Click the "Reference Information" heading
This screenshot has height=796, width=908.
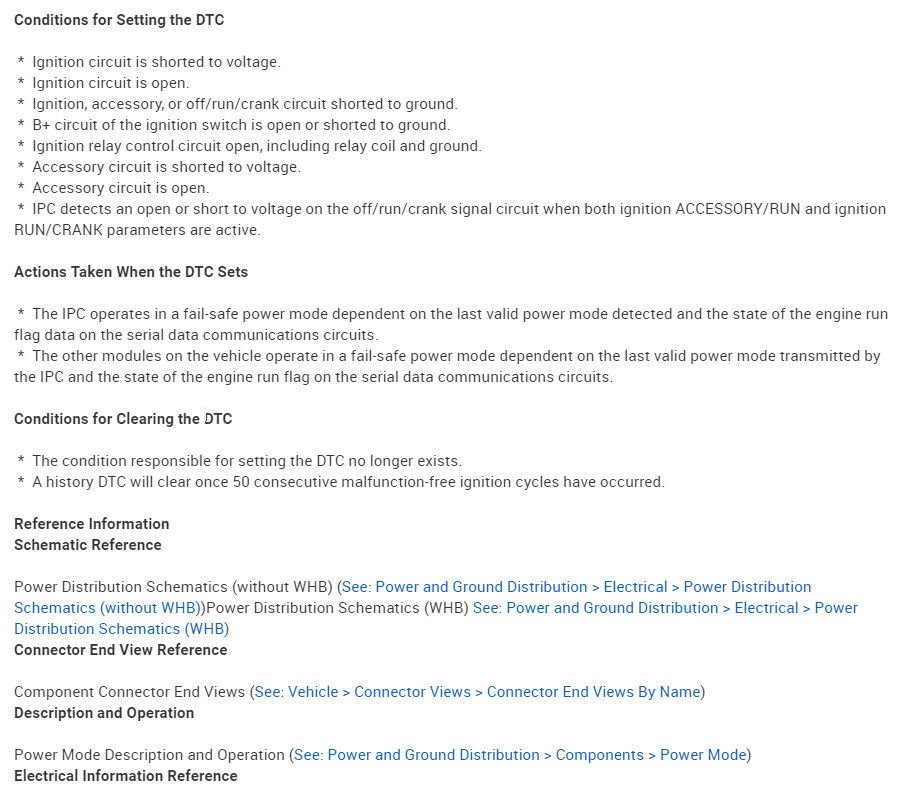tap(92, 524)
